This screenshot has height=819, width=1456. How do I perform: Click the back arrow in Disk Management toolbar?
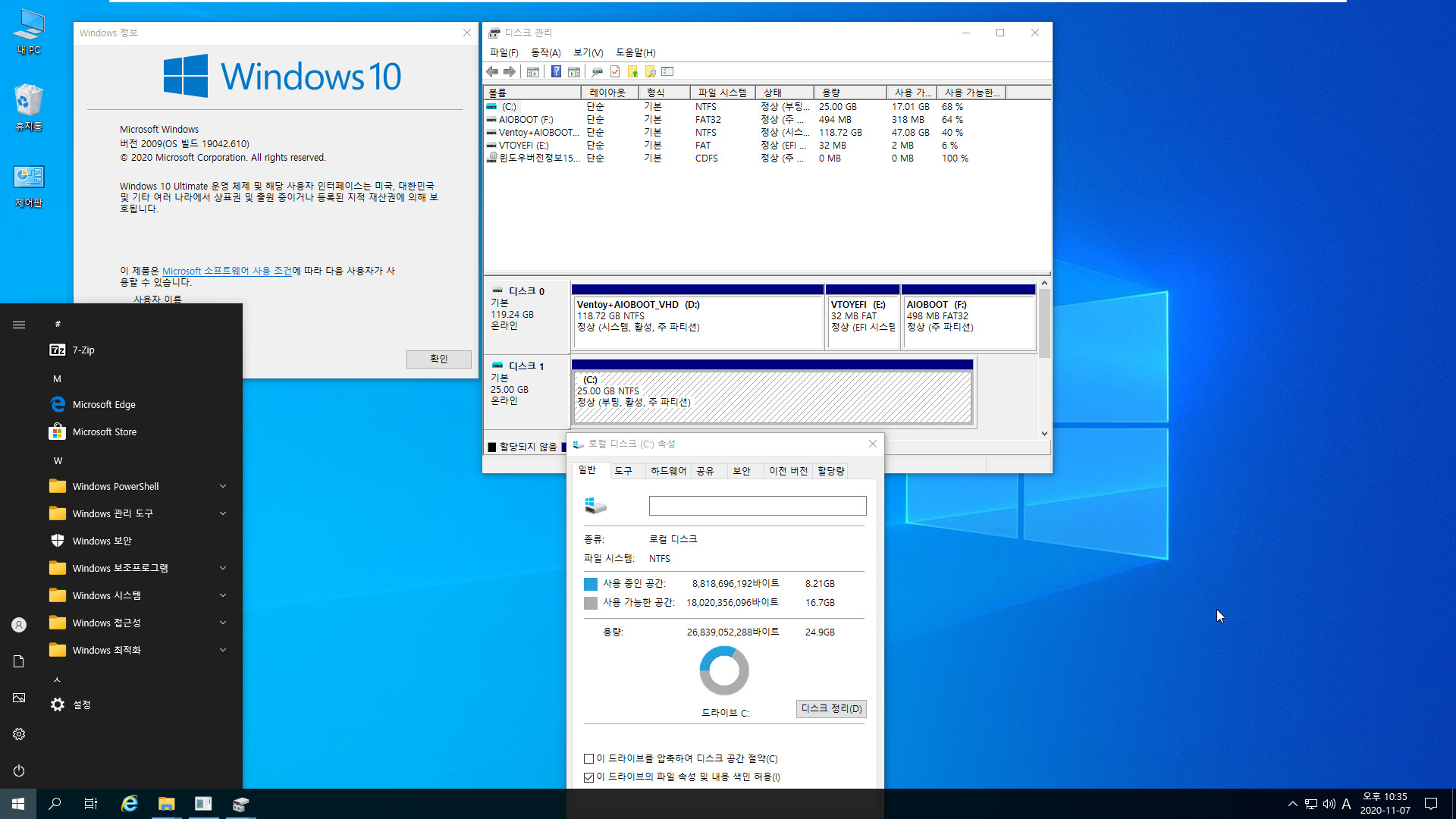492,71
